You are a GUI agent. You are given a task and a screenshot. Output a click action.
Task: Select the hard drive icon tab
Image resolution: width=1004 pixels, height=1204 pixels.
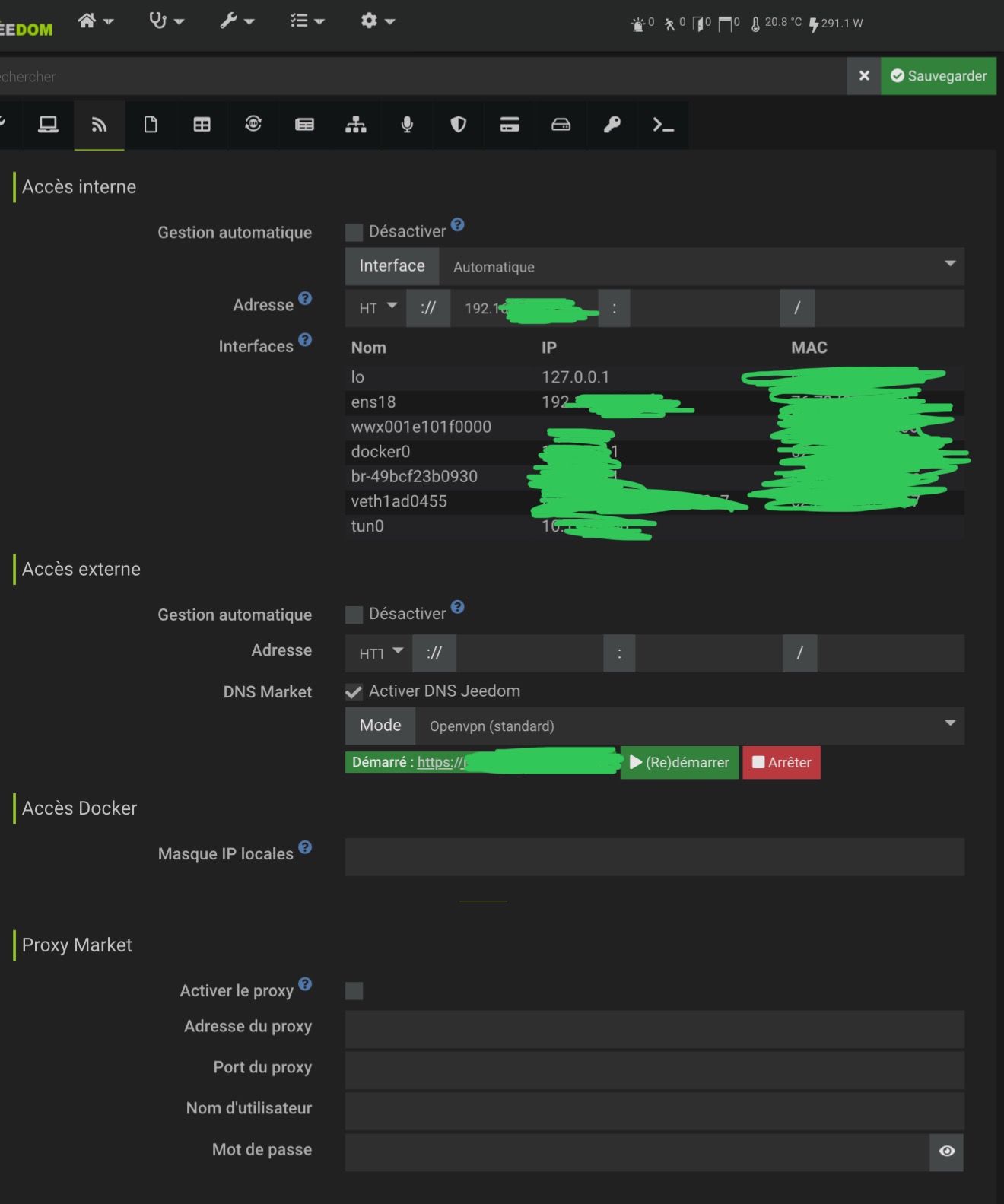pos(561,125)
